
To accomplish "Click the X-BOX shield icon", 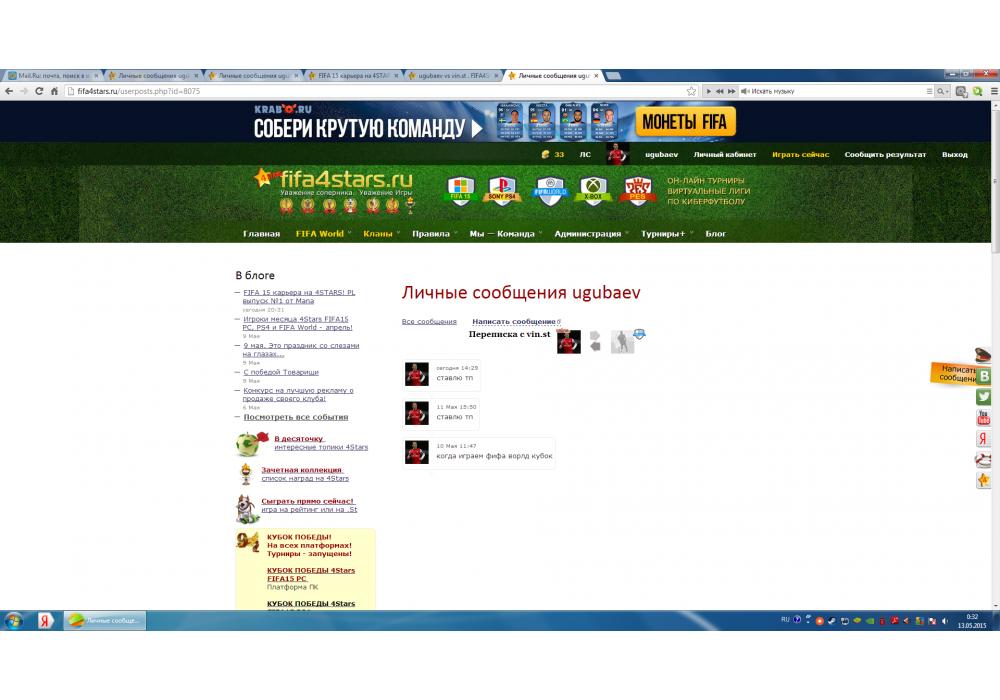I will tap(595, 190).
